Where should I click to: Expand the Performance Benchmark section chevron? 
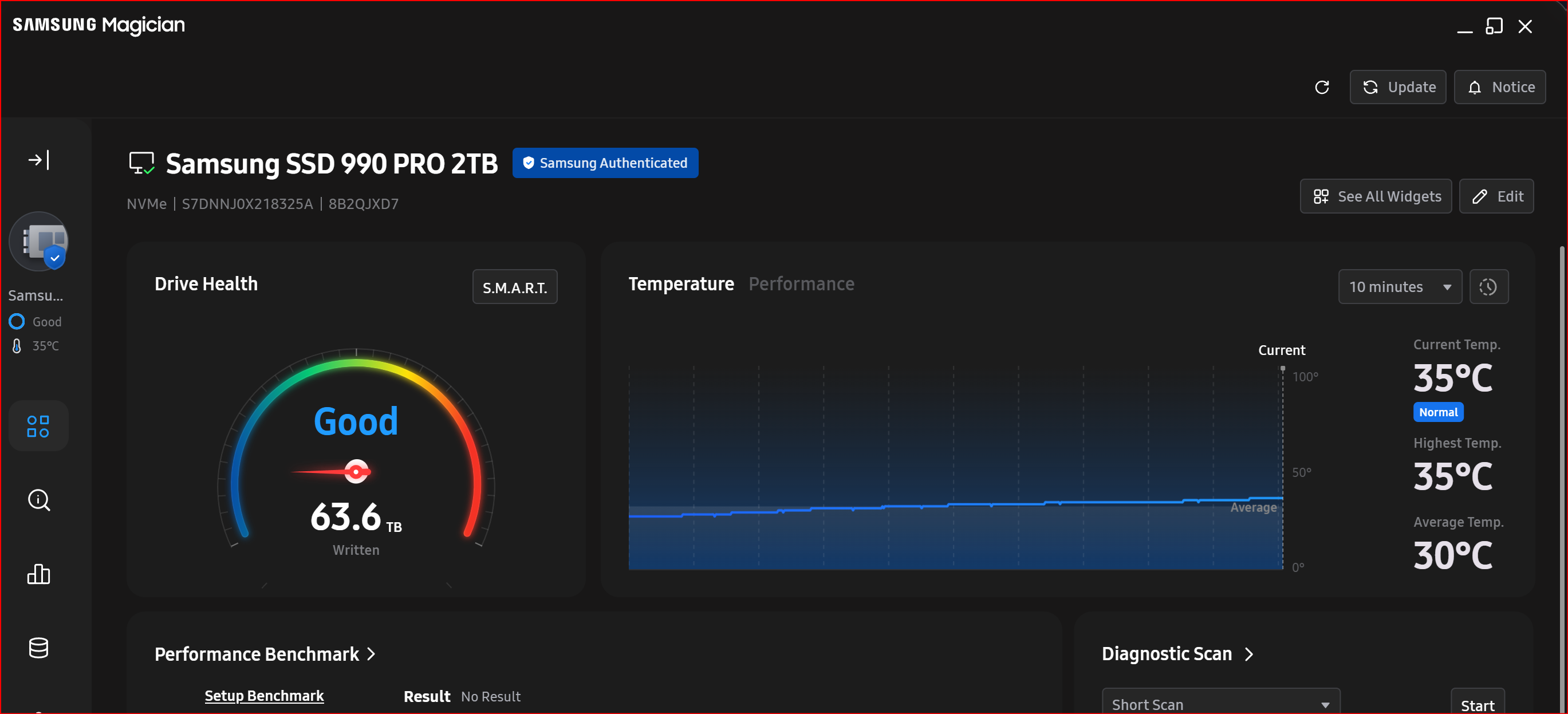point(371,654)
